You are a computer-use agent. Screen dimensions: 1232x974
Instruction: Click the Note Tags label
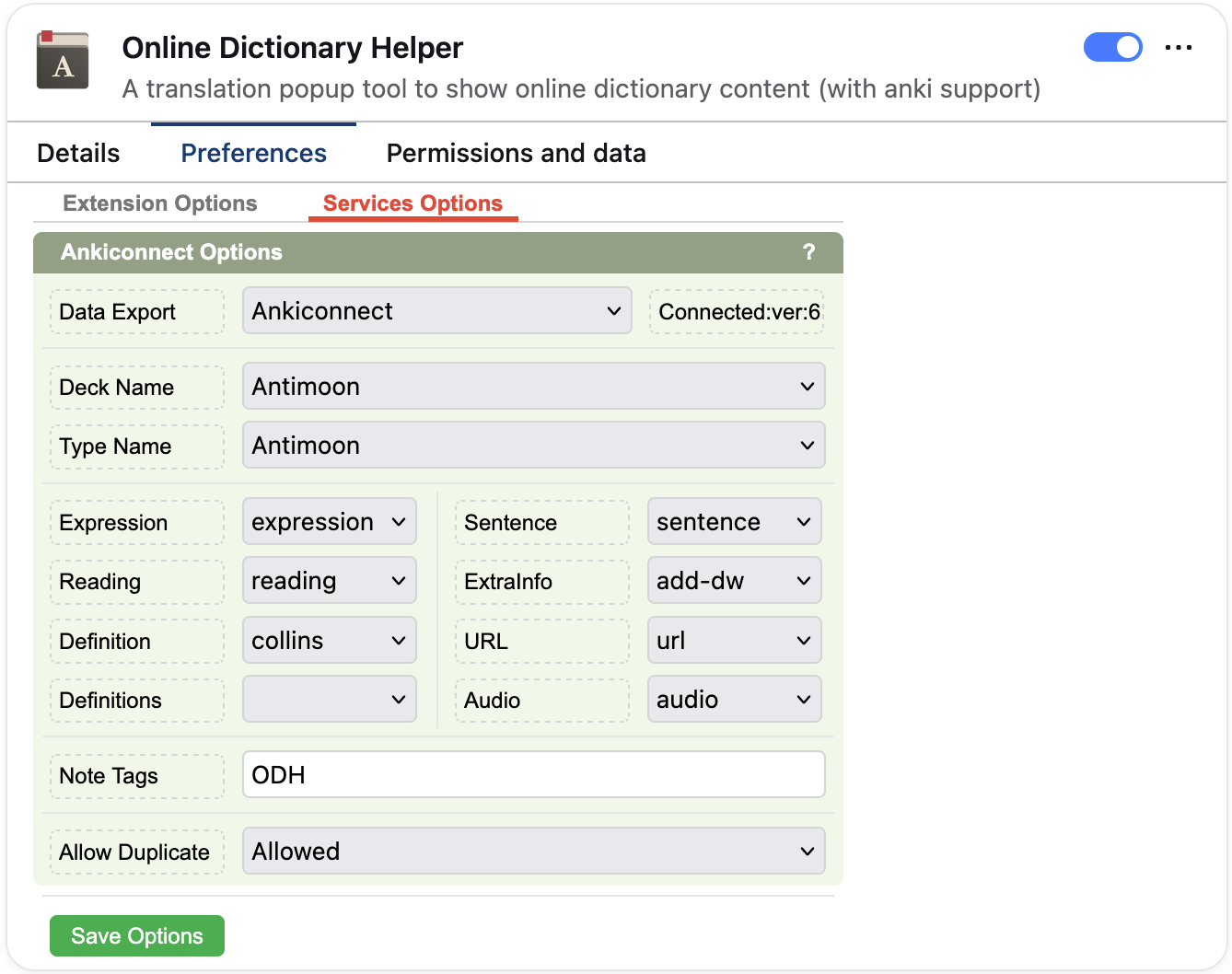point(137,776)
